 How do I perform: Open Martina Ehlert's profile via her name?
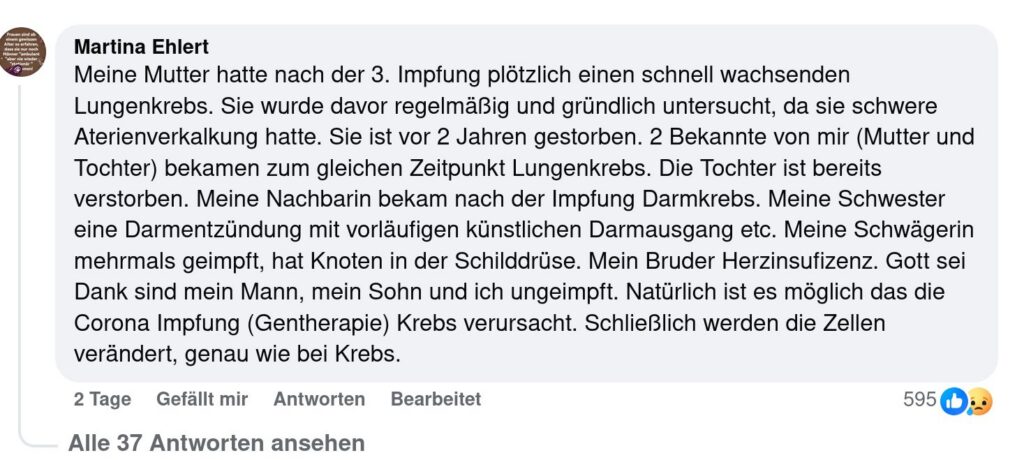tap(141, 46)
